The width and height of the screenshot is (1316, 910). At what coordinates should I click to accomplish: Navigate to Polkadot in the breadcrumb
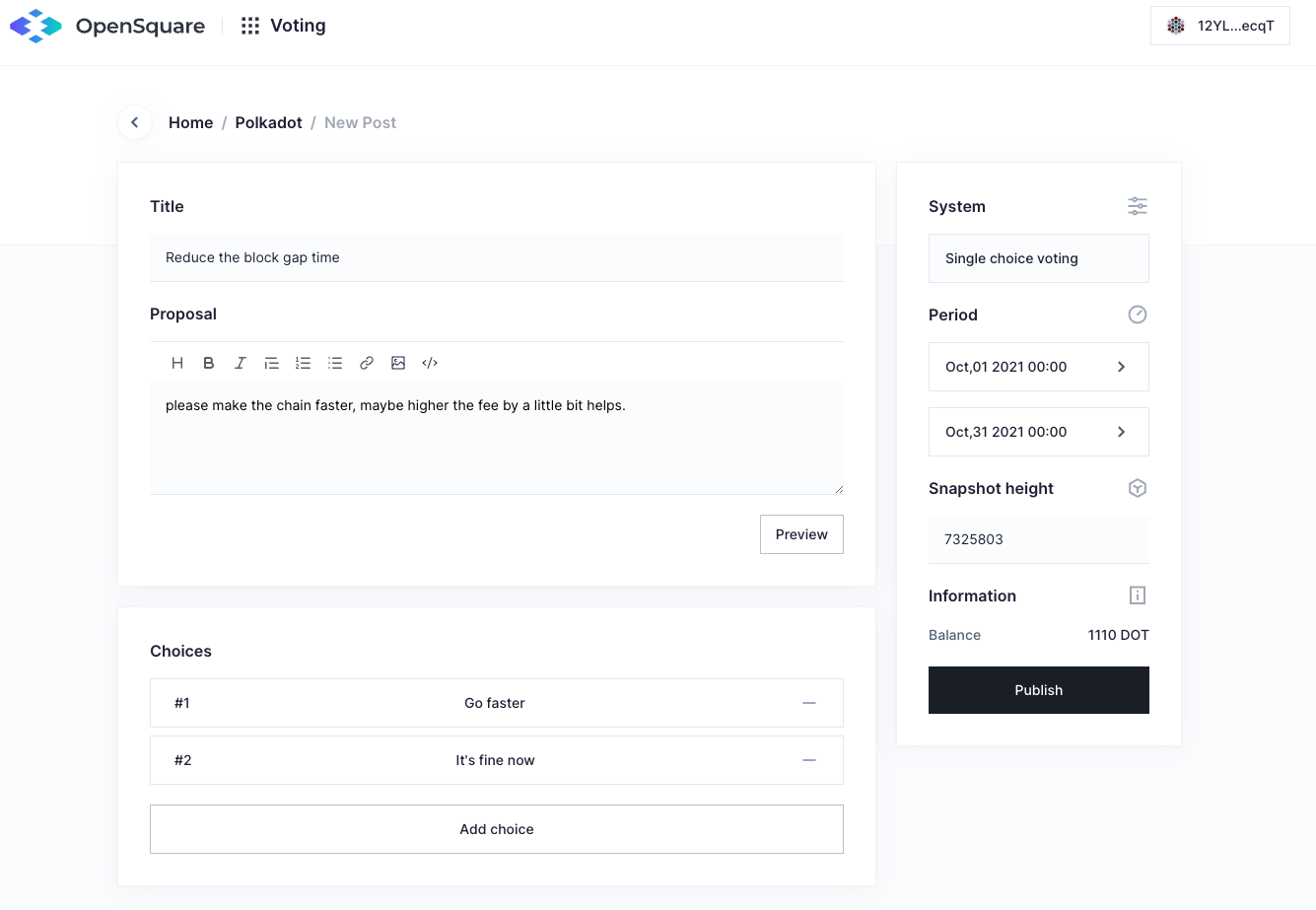268,122
